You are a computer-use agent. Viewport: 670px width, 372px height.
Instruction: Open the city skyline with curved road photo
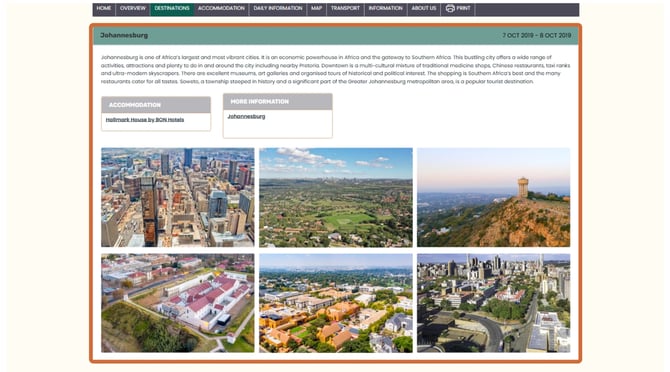pyautogui.click(x=494, y=303)
